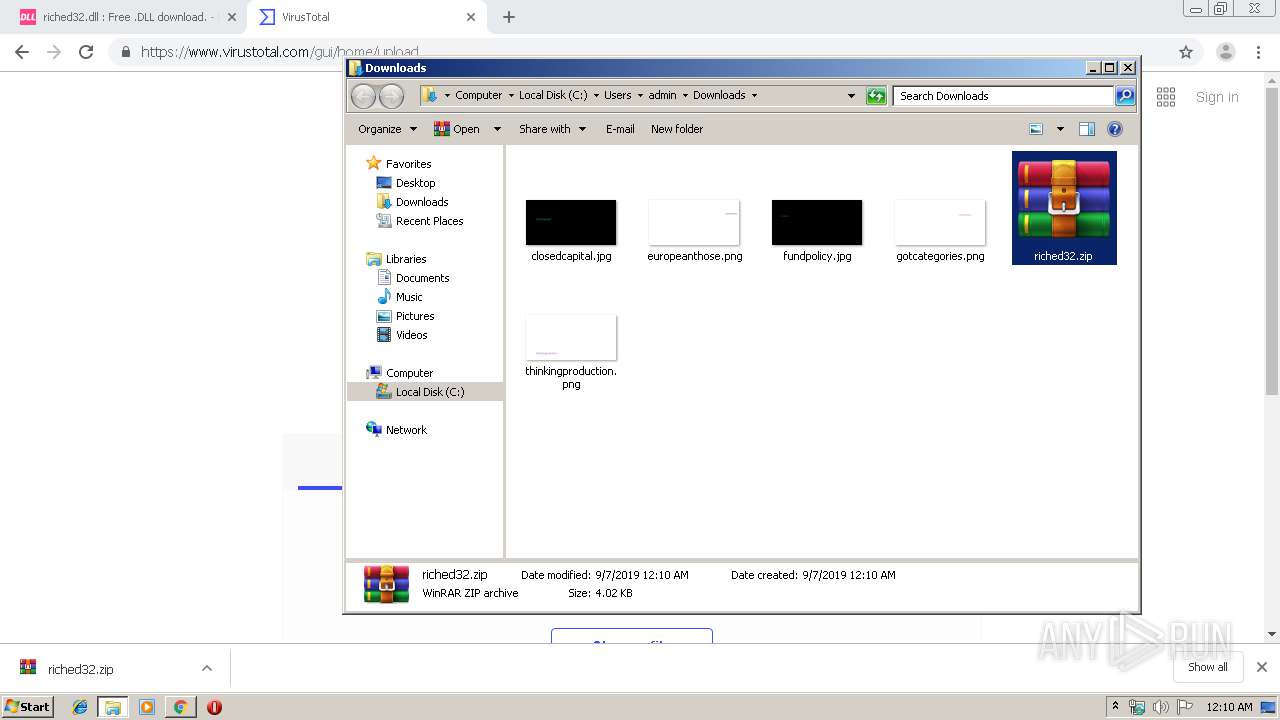Go back in the Downloads window
The image size is (1280, 720).
pyautogui.click(x=363, y=95)
